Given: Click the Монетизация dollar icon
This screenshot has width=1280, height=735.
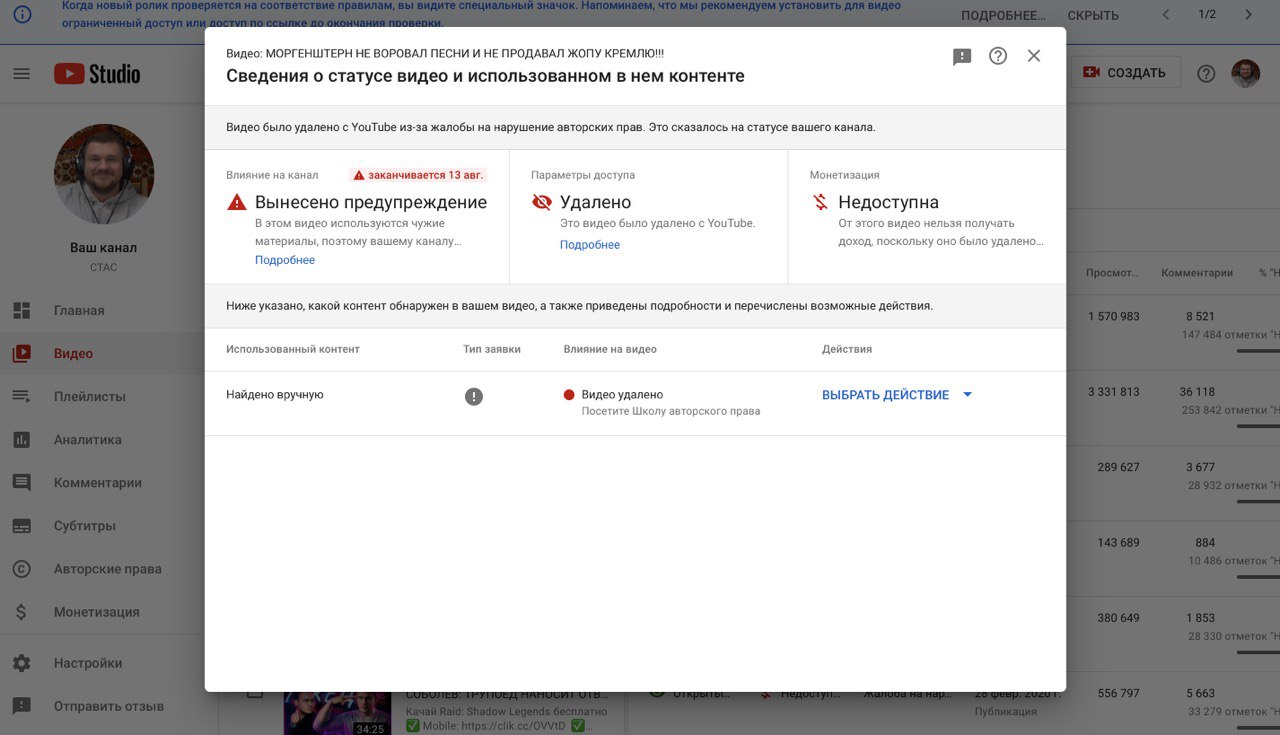Looking at the screenshot, I should click(x=21, y=612).
